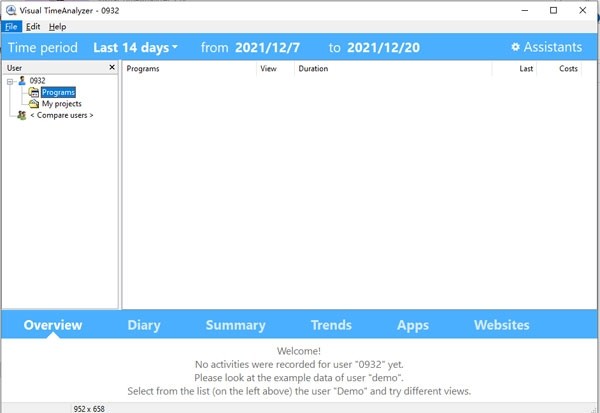Switch to the Trends tab
The height and width of the screenshot is (413, 600).
(331, 325)
